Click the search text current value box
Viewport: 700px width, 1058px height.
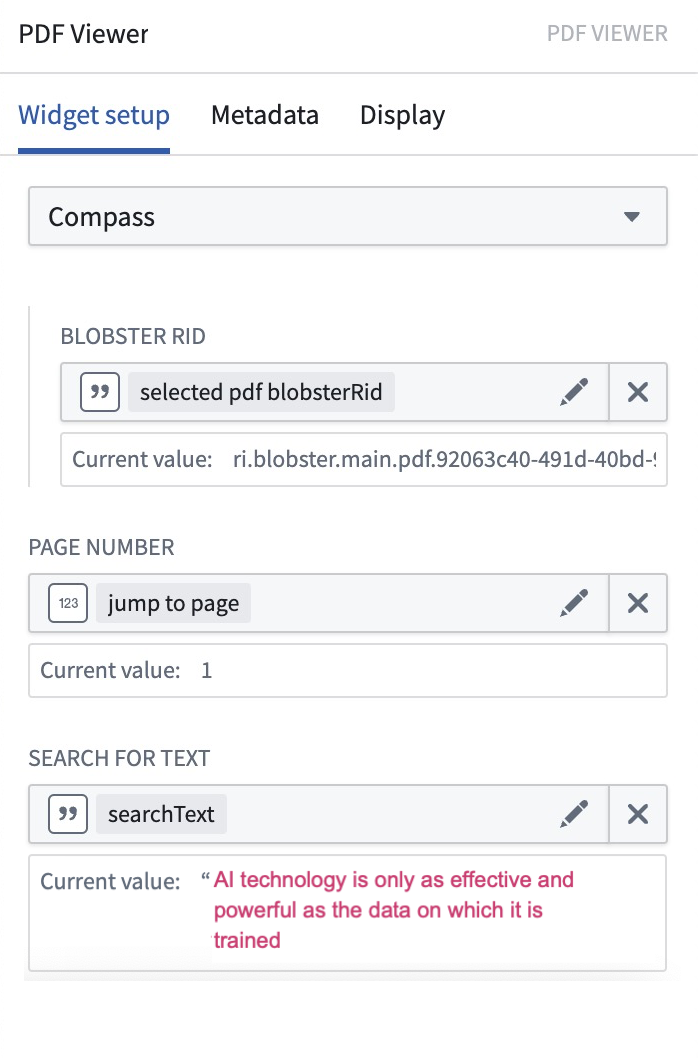[348, 913]
